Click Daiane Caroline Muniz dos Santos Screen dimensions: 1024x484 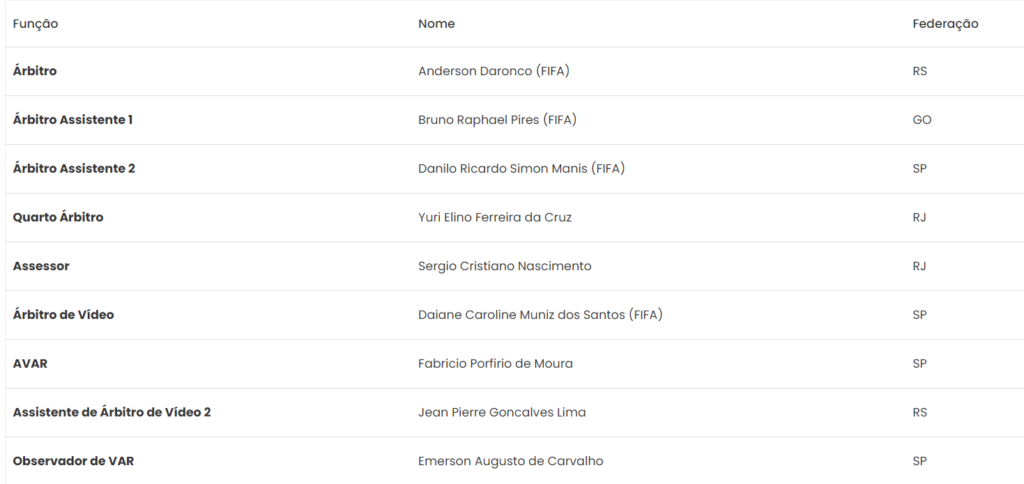pyautogui.click(x=540, y=315)
